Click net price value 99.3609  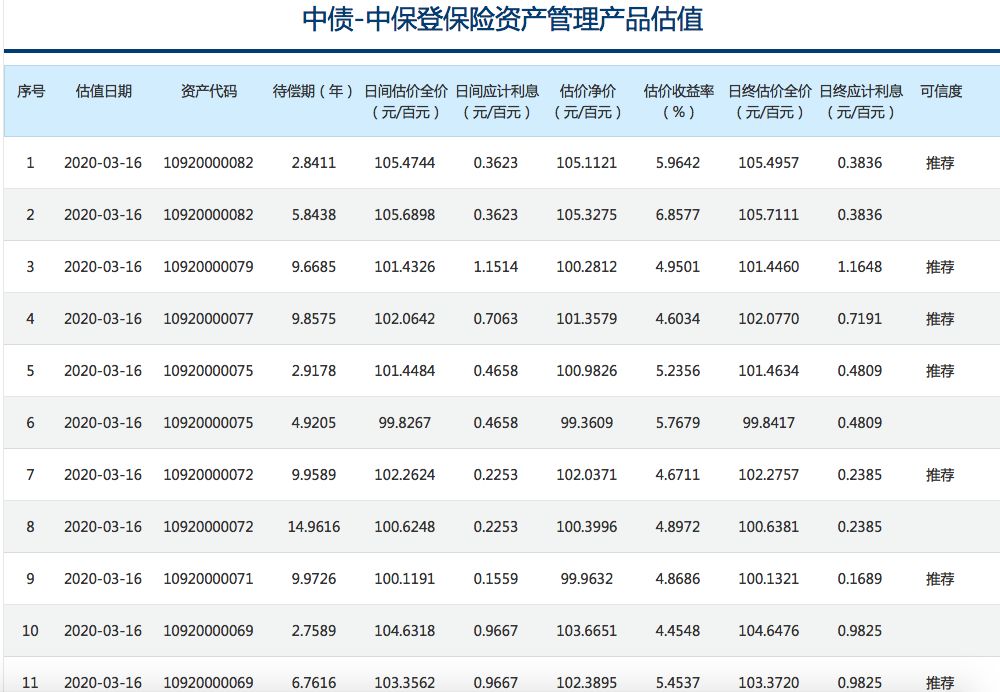(587, 423)
